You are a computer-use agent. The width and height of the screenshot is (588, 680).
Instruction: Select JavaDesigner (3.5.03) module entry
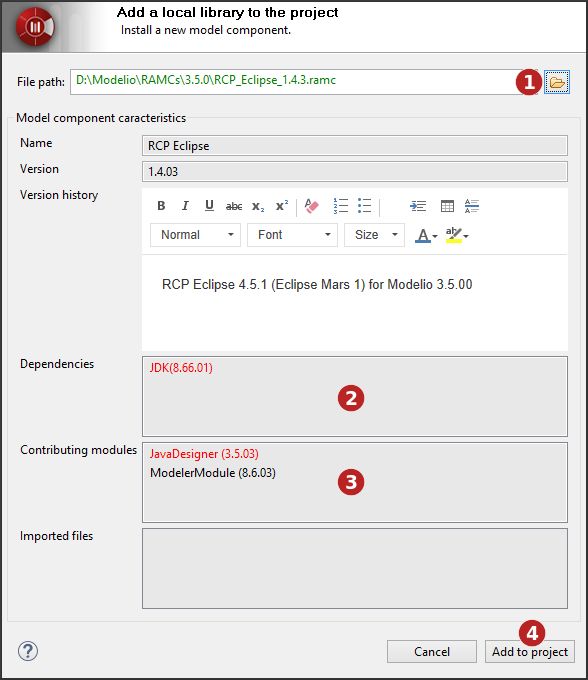point(204,454)
